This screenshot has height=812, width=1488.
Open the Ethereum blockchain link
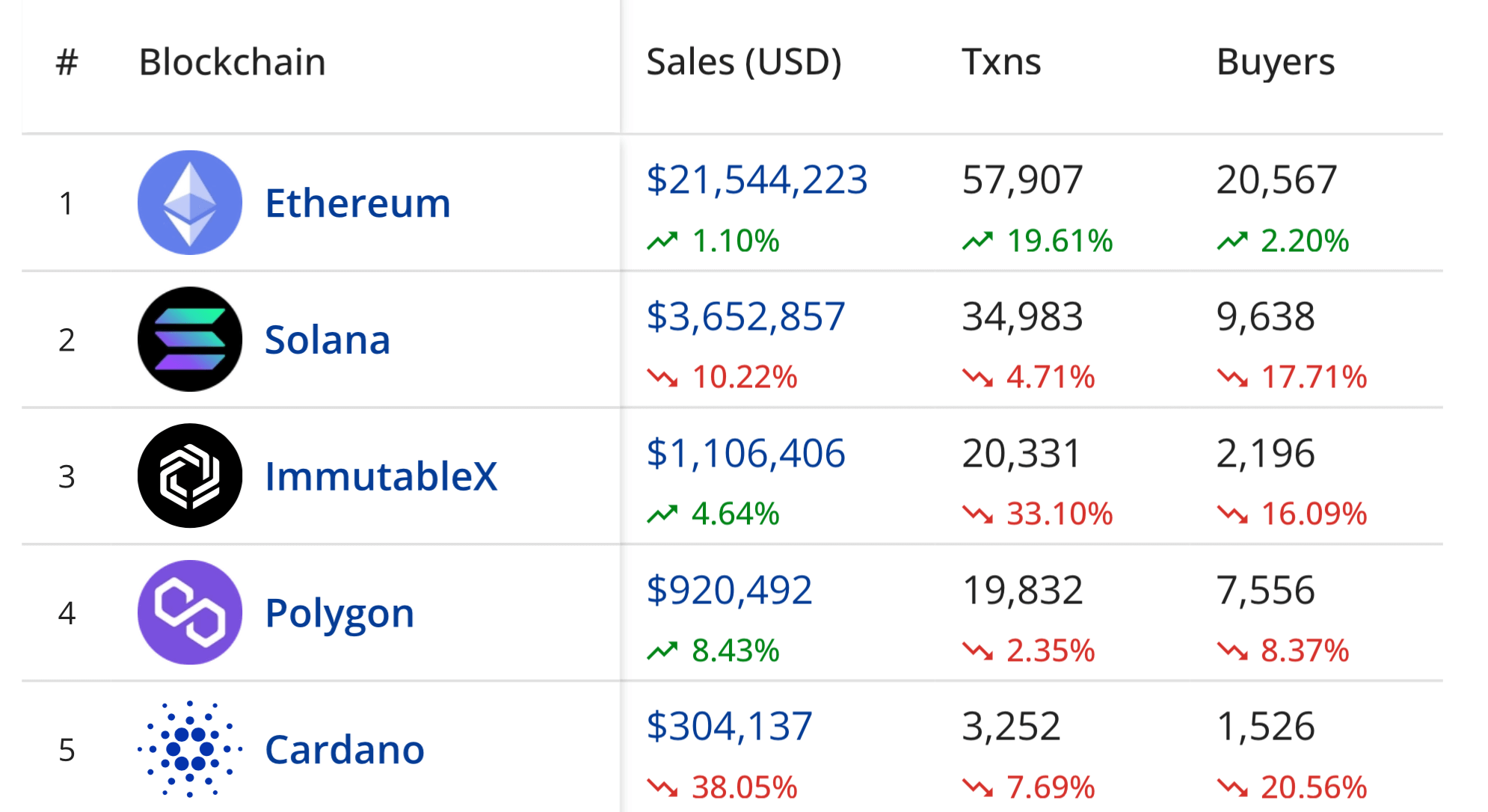(x=357, y=203)
